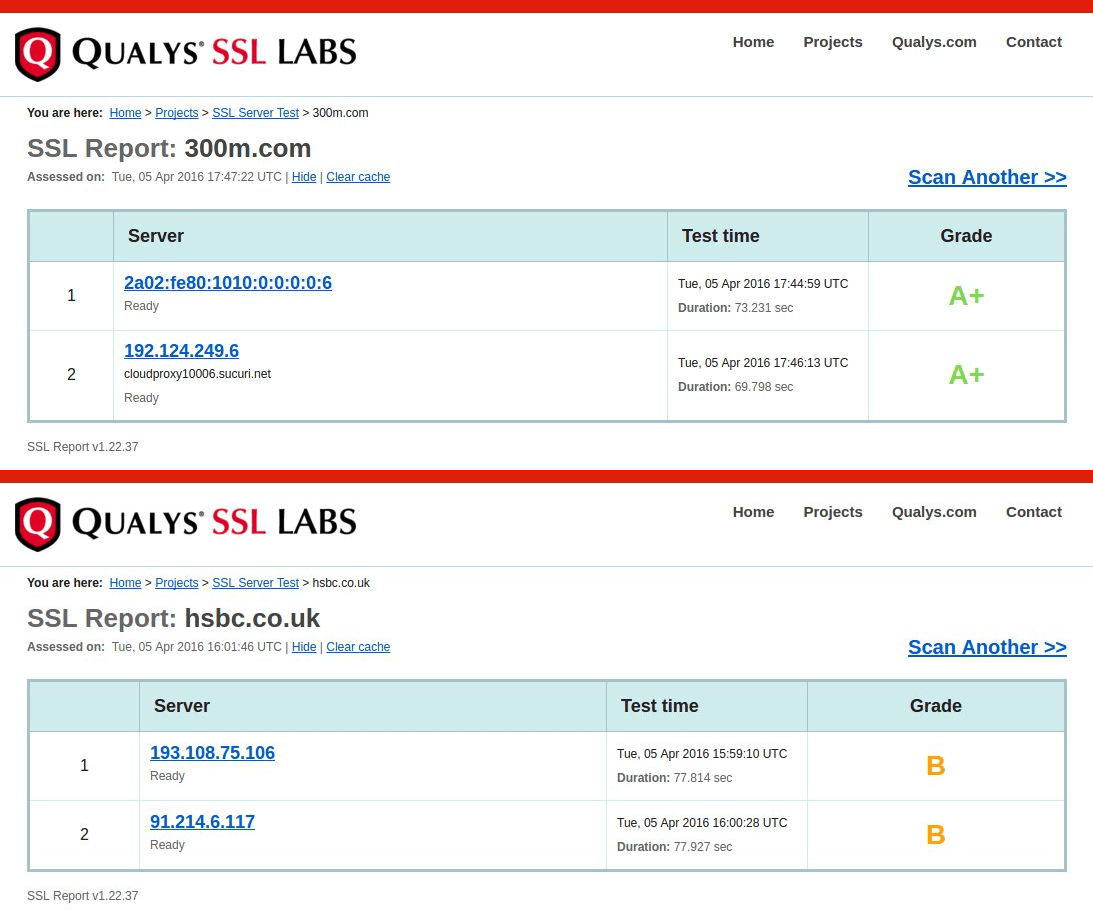The image size is (1093, 920).
Task: Go to SSL Server Test breadcrumb for hsbc.co.uk
Action: [x=255, y=583]
